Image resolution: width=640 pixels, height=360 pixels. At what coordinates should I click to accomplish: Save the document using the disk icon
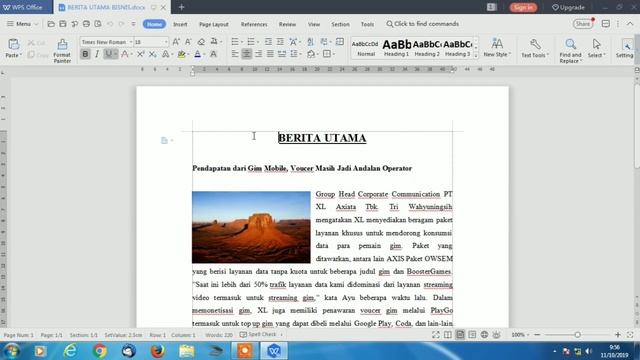click(63, 24)
